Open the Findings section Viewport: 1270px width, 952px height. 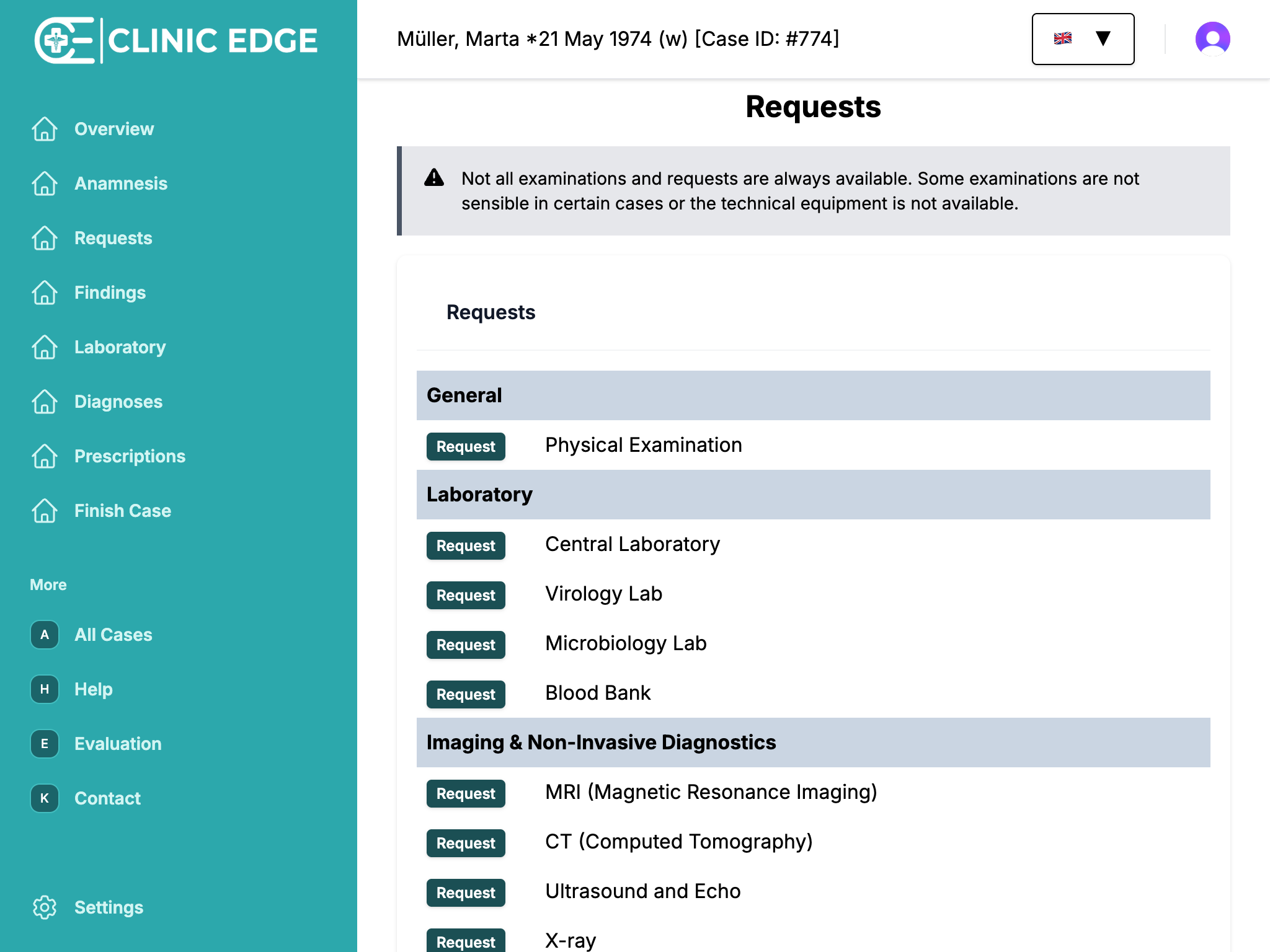coord(110,293)
